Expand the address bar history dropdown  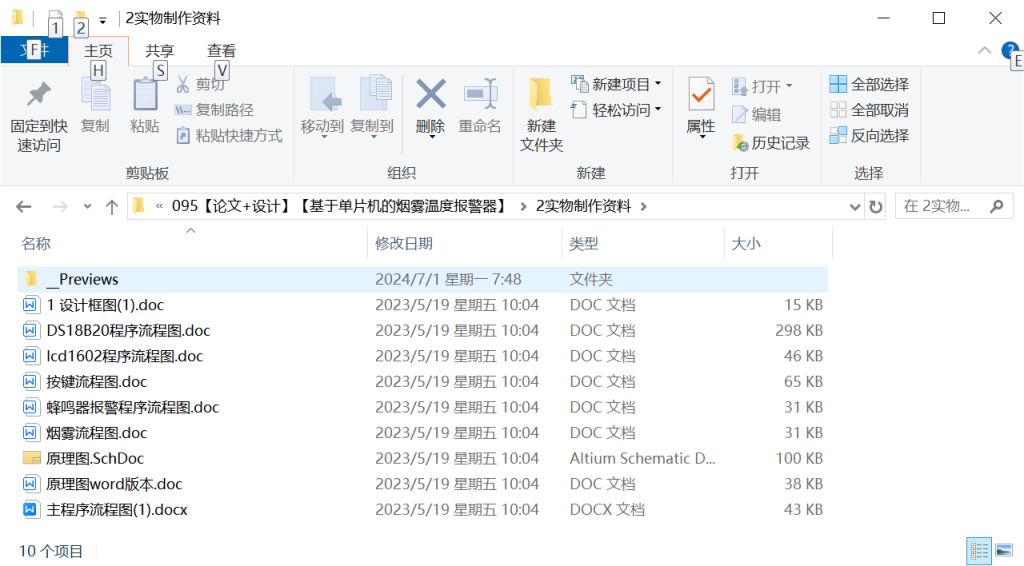point(854,207)
